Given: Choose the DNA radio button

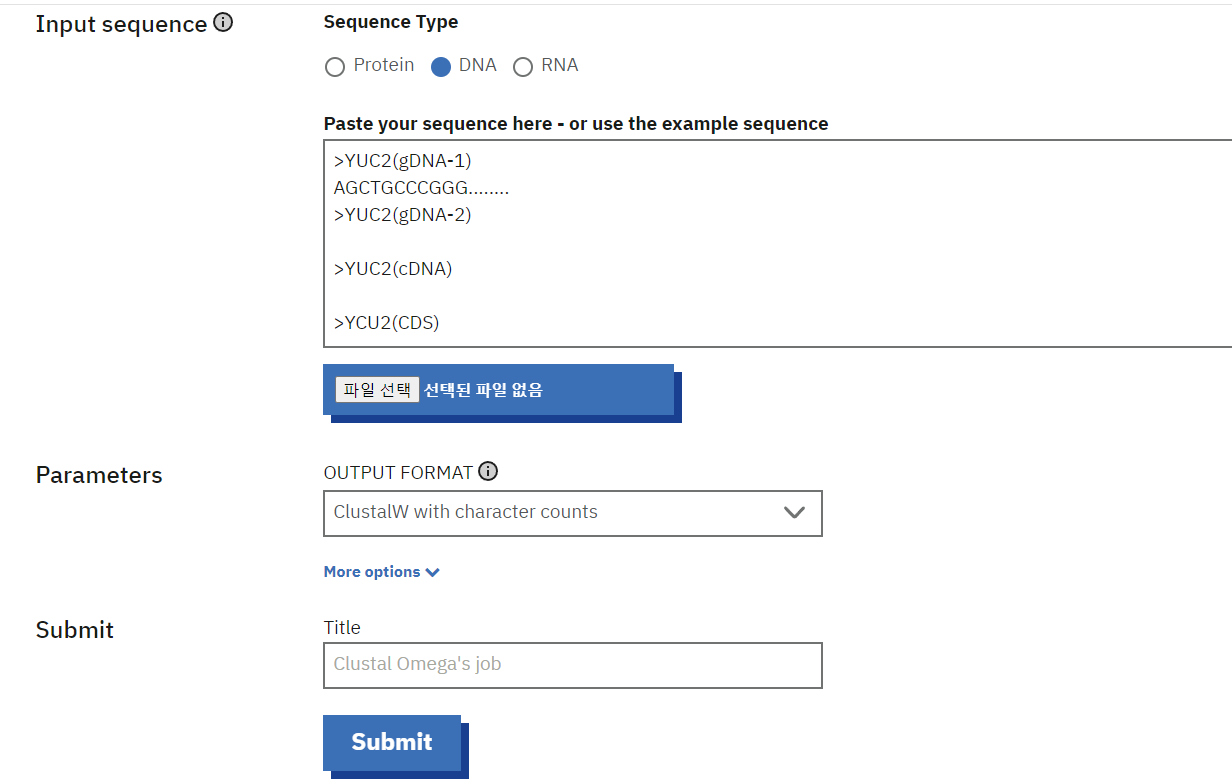Looking at the screenshot, I should pos(441,67).
